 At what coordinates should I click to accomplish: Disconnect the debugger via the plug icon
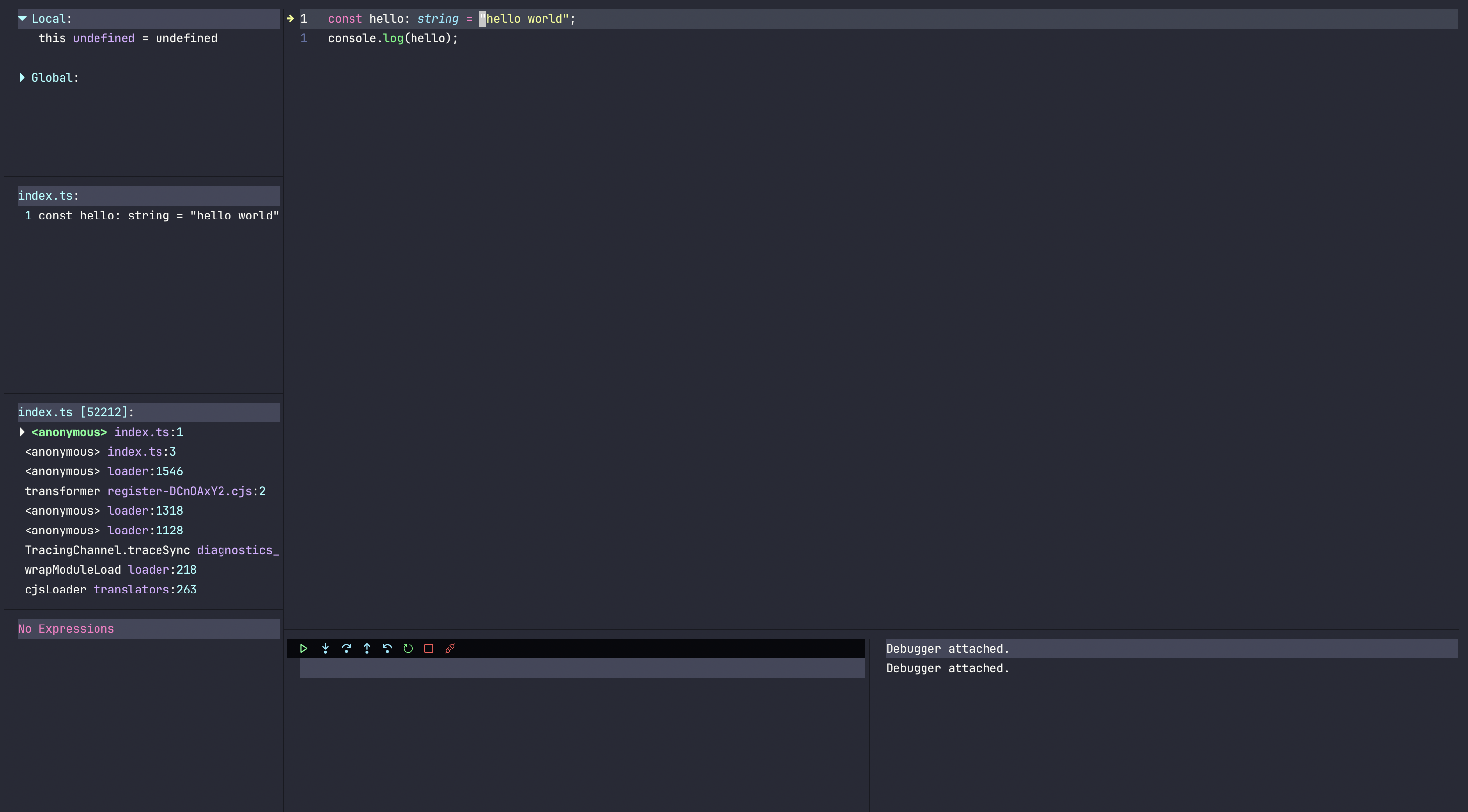[x=449, y=649]
